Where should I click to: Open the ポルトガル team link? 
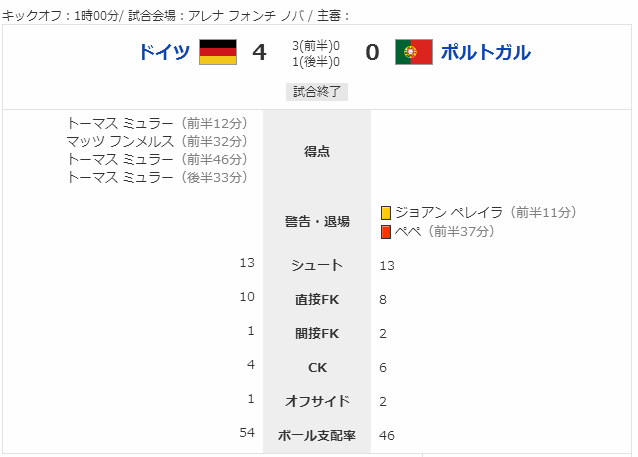[486, 52]
